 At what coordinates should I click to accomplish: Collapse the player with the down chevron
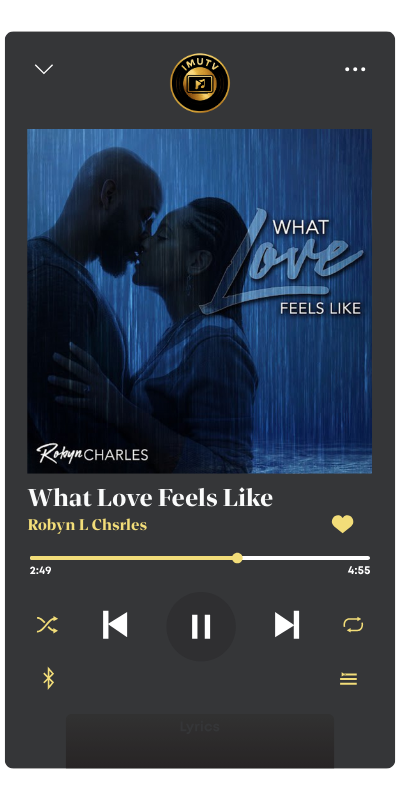(44, 69)
